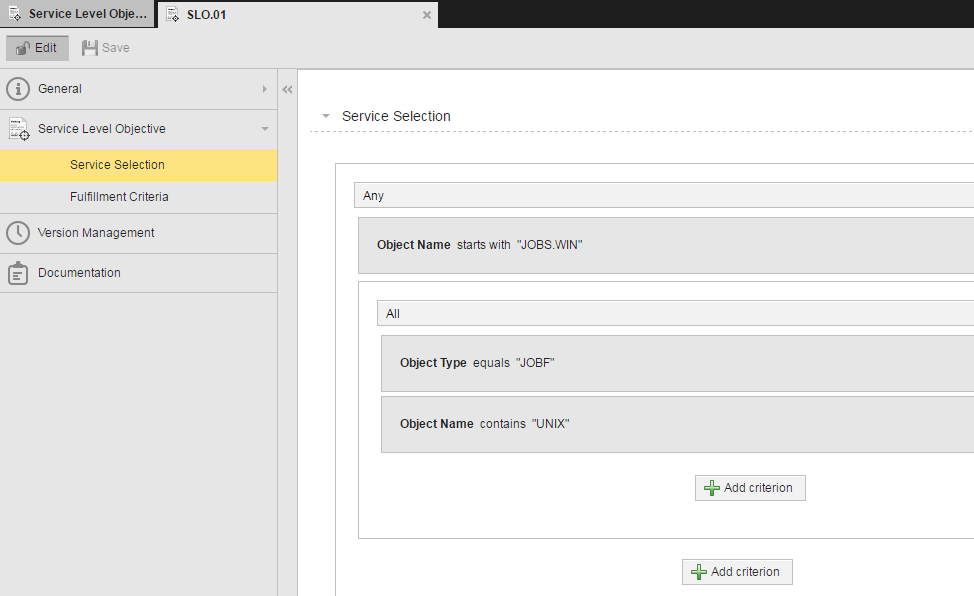Click the green plus on the bottom Add criterion
974x596 pixels.
[x=698, y=571]
